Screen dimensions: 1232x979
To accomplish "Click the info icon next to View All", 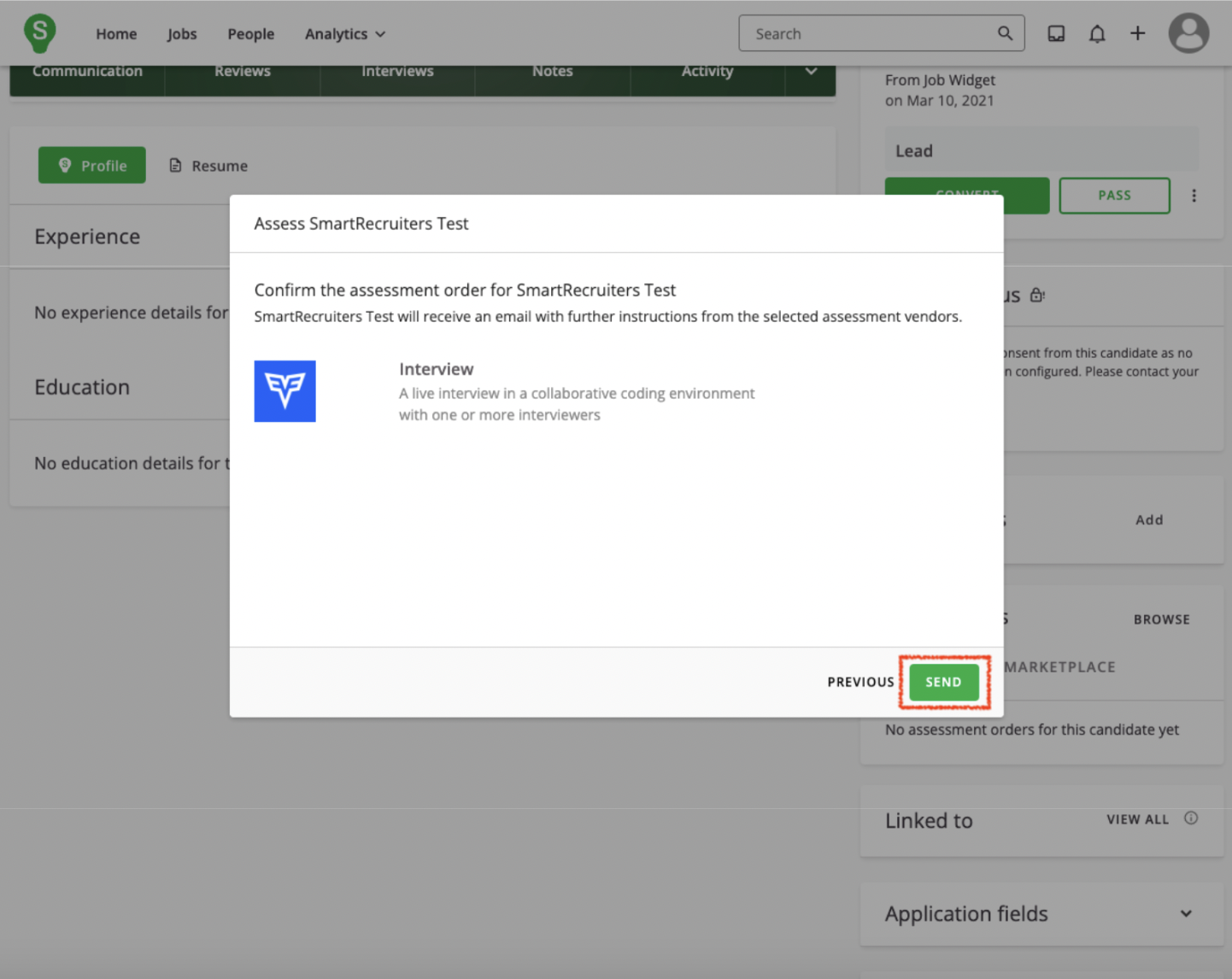I will tap(1191, 818).
